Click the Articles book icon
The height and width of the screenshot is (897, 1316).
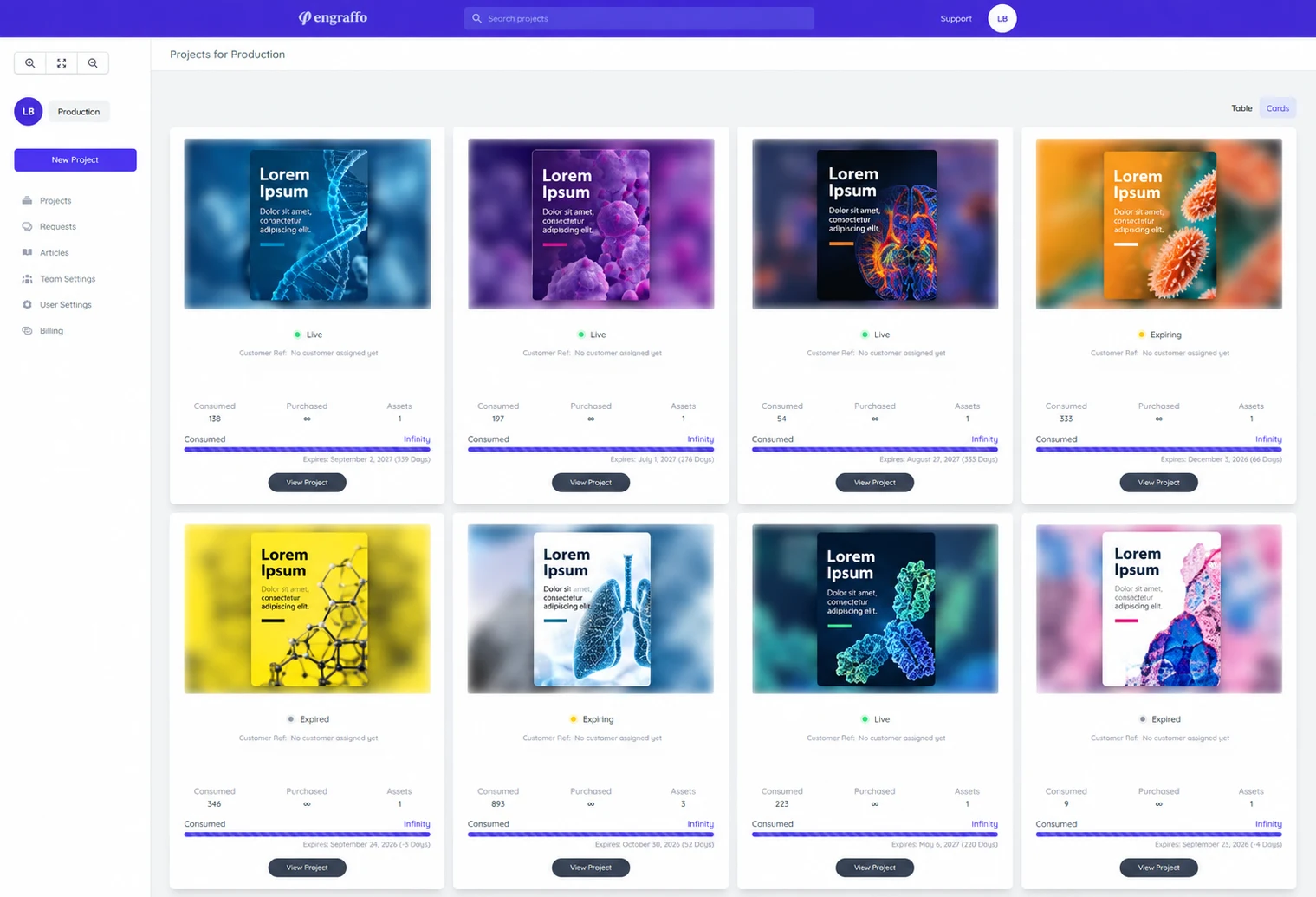click(27, 252)
